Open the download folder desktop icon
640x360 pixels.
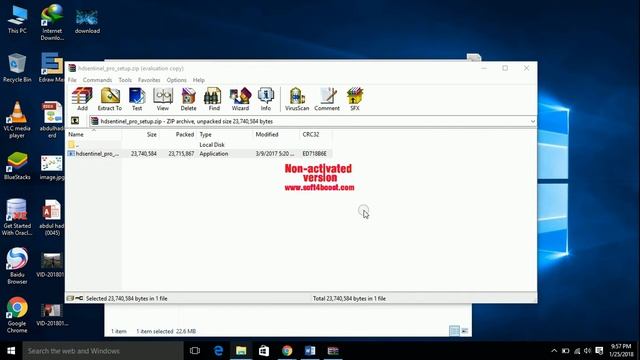click(x=87, y=21)
